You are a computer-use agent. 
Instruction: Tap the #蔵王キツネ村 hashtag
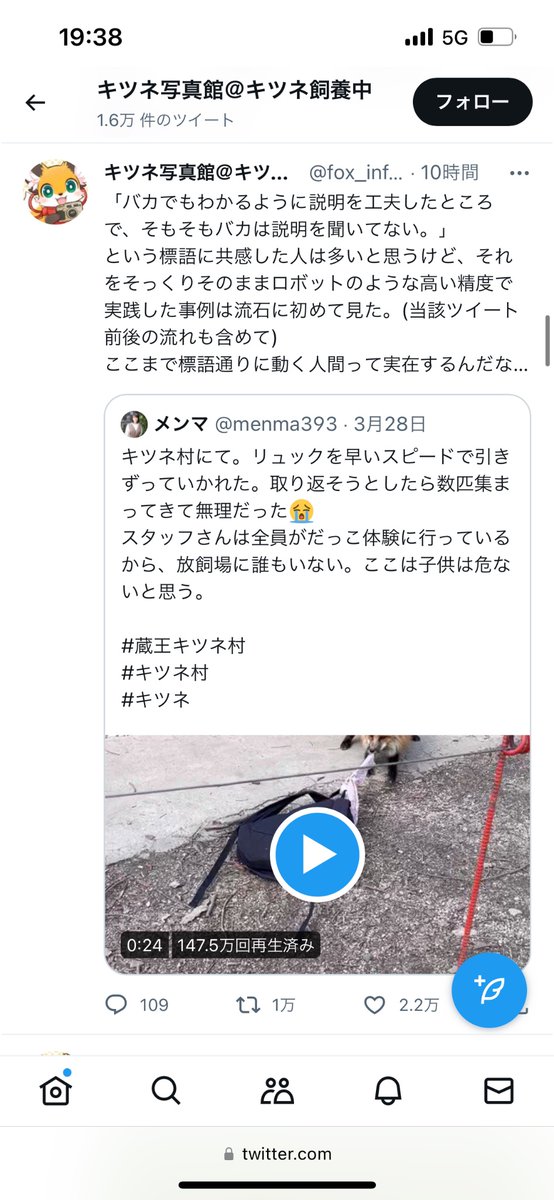tap(183, 647)
